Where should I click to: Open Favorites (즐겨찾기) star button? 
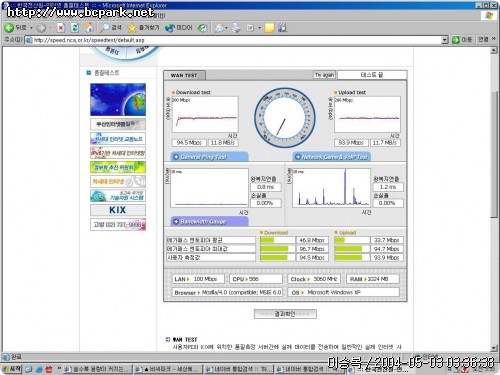(144, 28)
